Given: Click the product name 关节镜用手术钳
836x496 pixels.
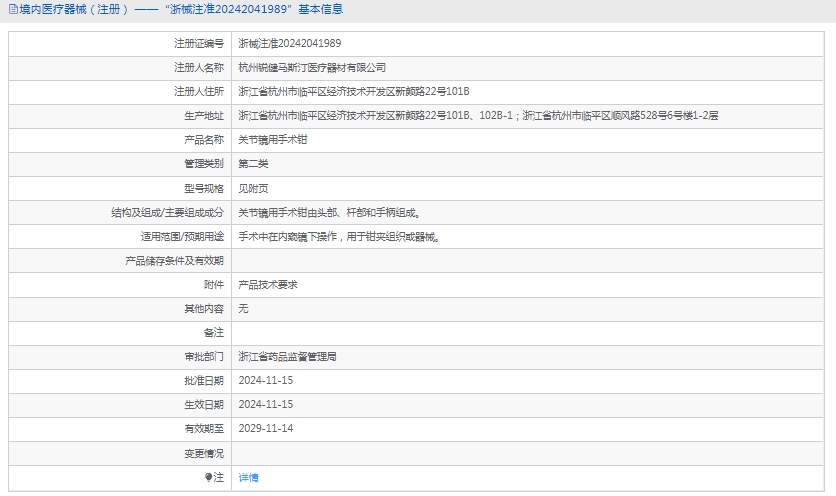Looking at the screenshot, I should click(x=273, y=140).
